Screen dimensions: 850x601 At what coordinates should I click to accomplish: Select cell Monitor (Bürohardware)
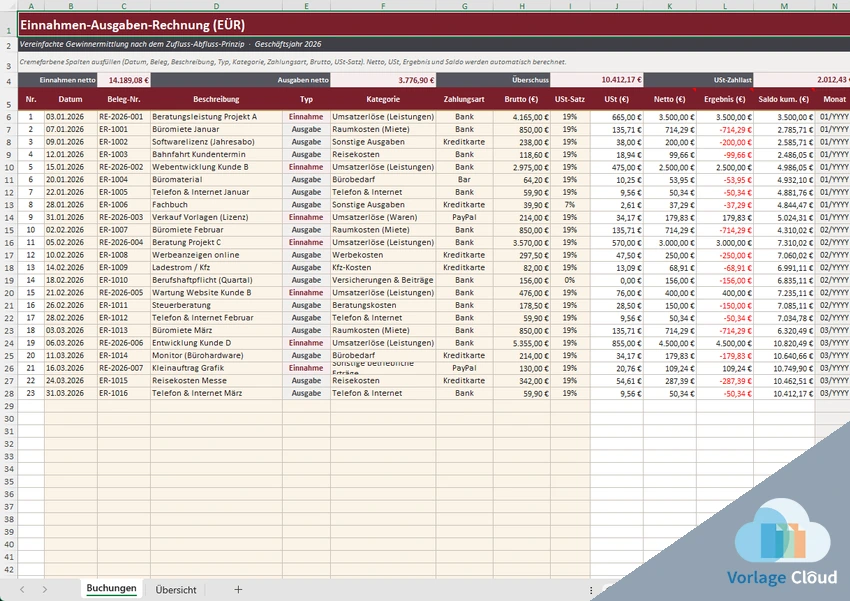click(216, 356)
